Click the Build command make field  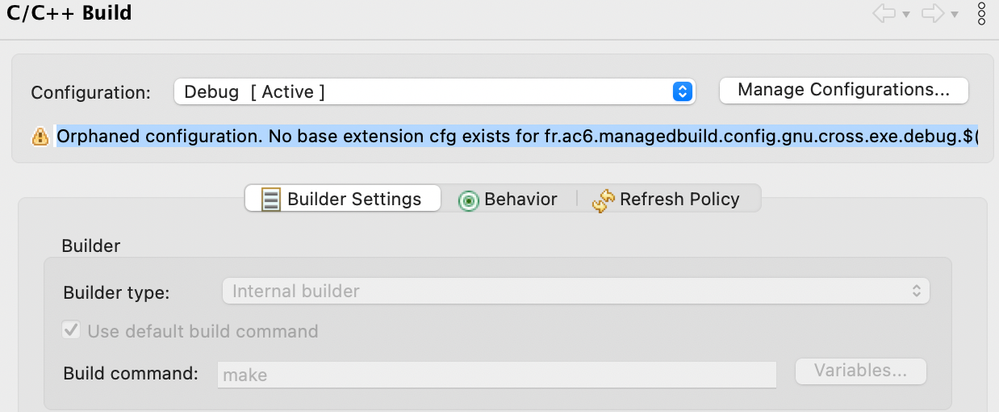(x=497, y=374)
